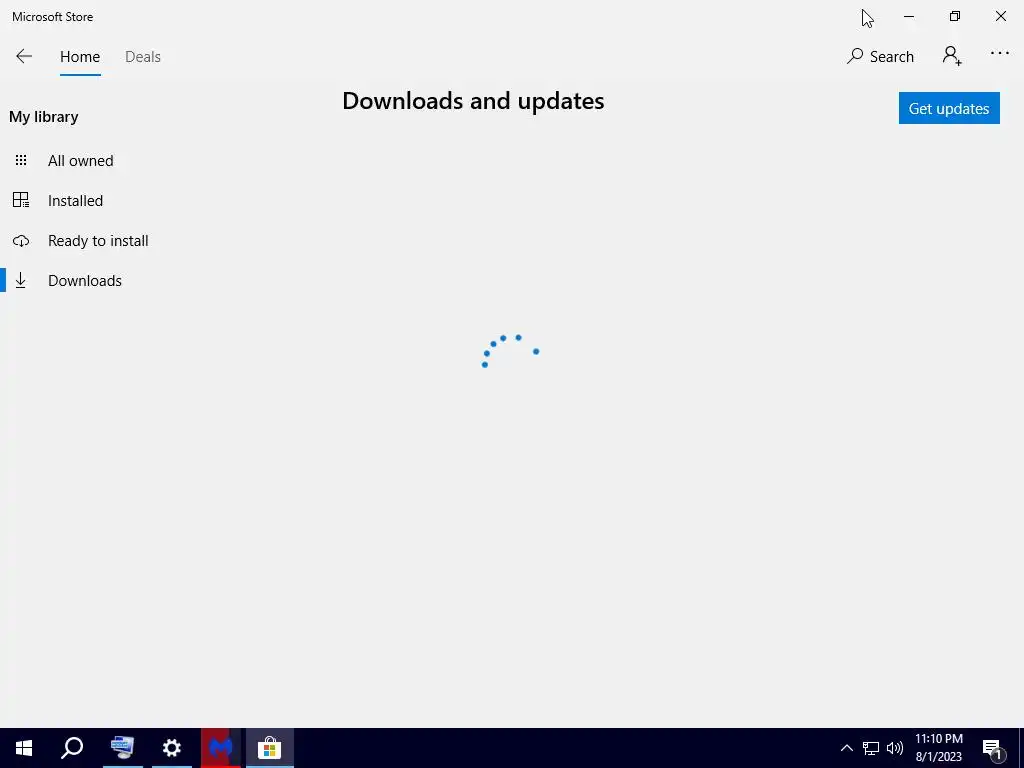Open the See more ellipsis menu

pyautogui.click(x=999, y=54)
